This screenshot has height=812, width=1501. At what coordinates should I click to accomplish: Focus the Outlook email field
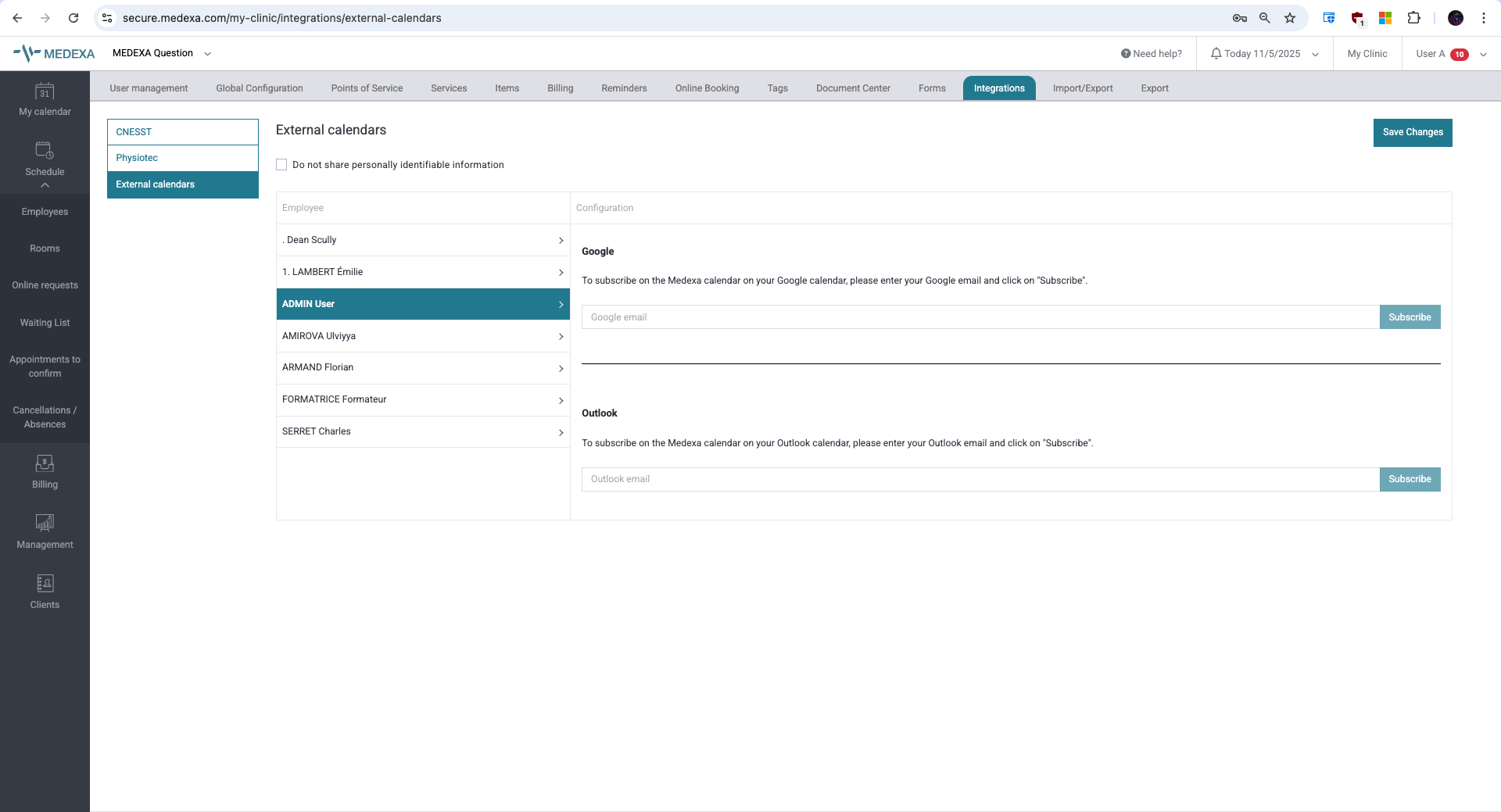(x=980, y=479)
